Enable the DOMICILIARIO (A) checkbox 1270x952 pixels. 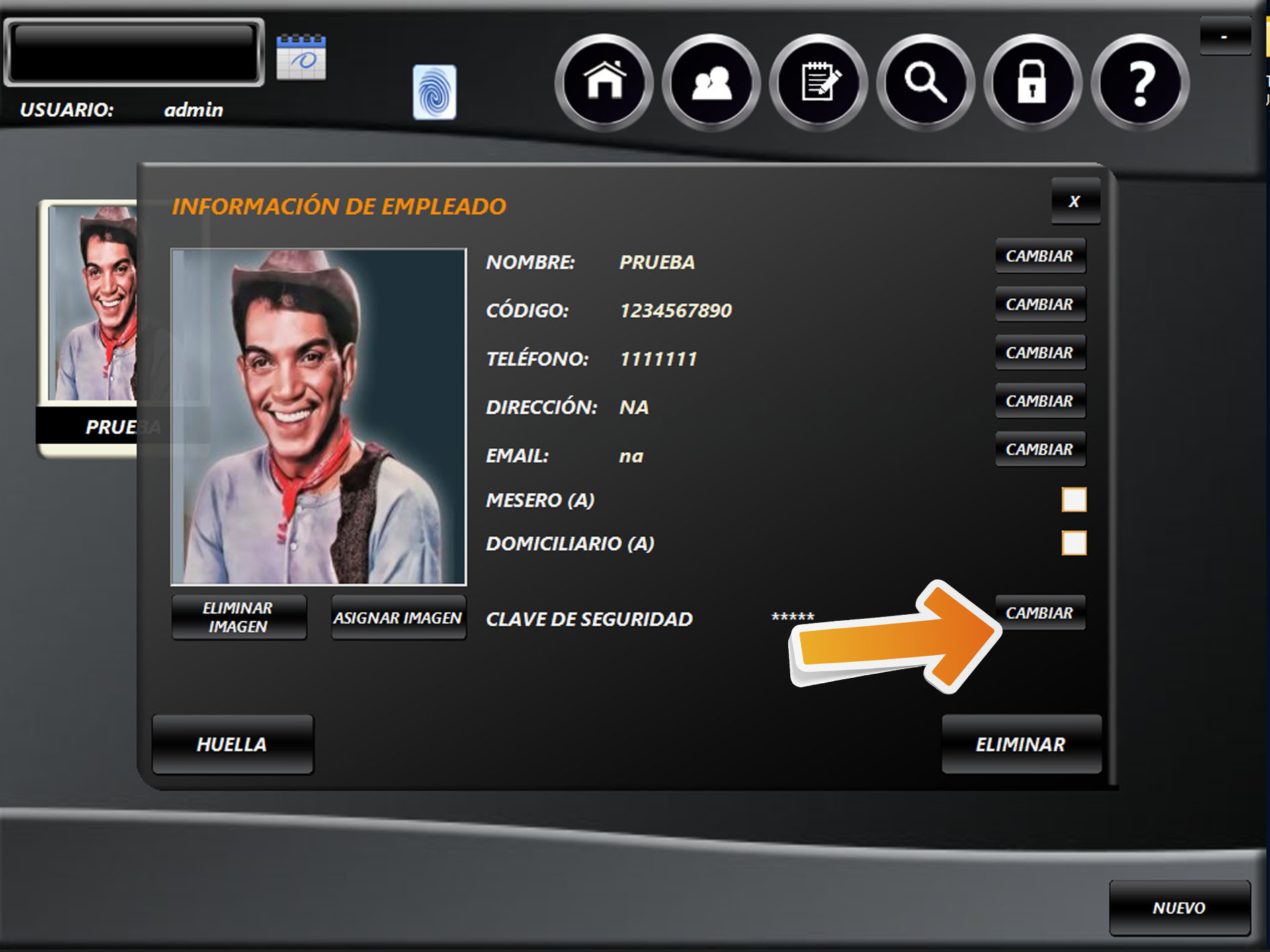(x=1073, y=543)
